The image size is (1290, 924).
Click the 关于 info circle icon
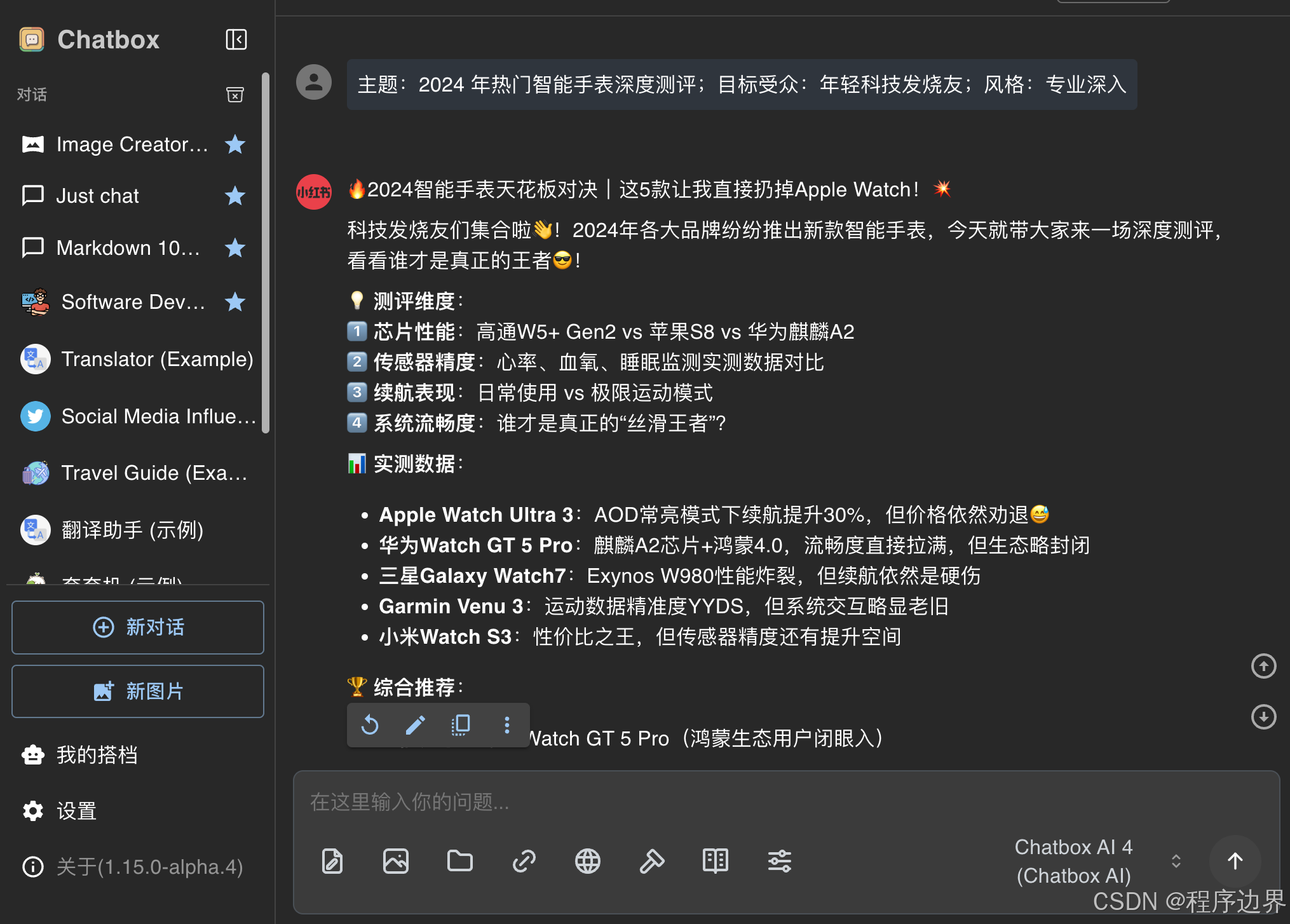pyautogui.click(x=33, y=867)
